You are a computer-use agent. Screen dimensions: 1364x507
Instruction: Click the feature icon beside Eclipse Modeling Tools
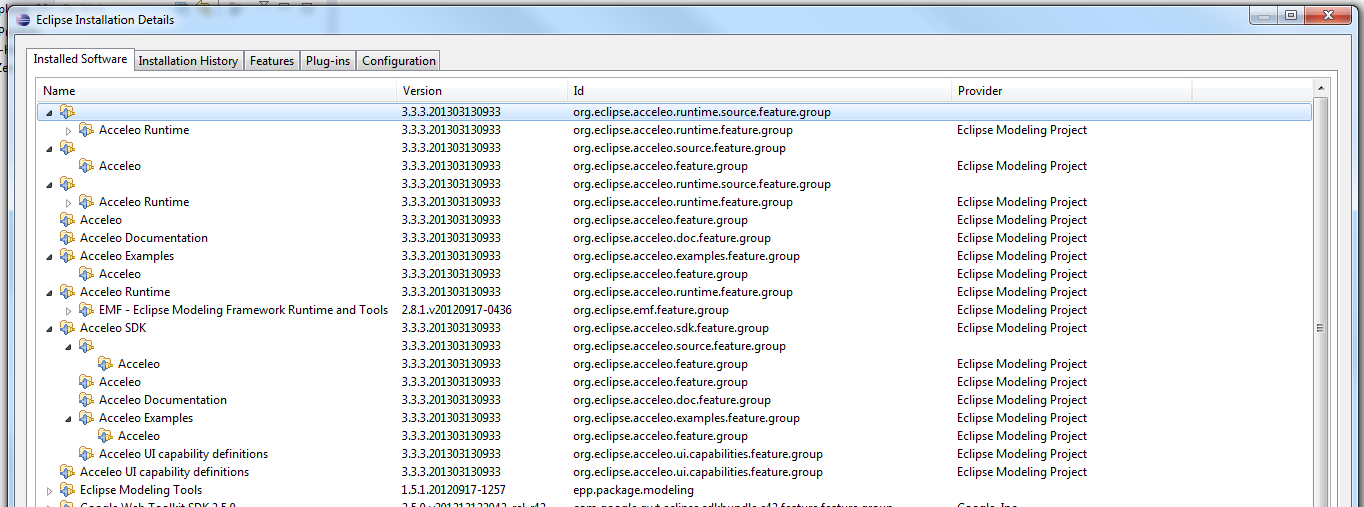[67, 490]
